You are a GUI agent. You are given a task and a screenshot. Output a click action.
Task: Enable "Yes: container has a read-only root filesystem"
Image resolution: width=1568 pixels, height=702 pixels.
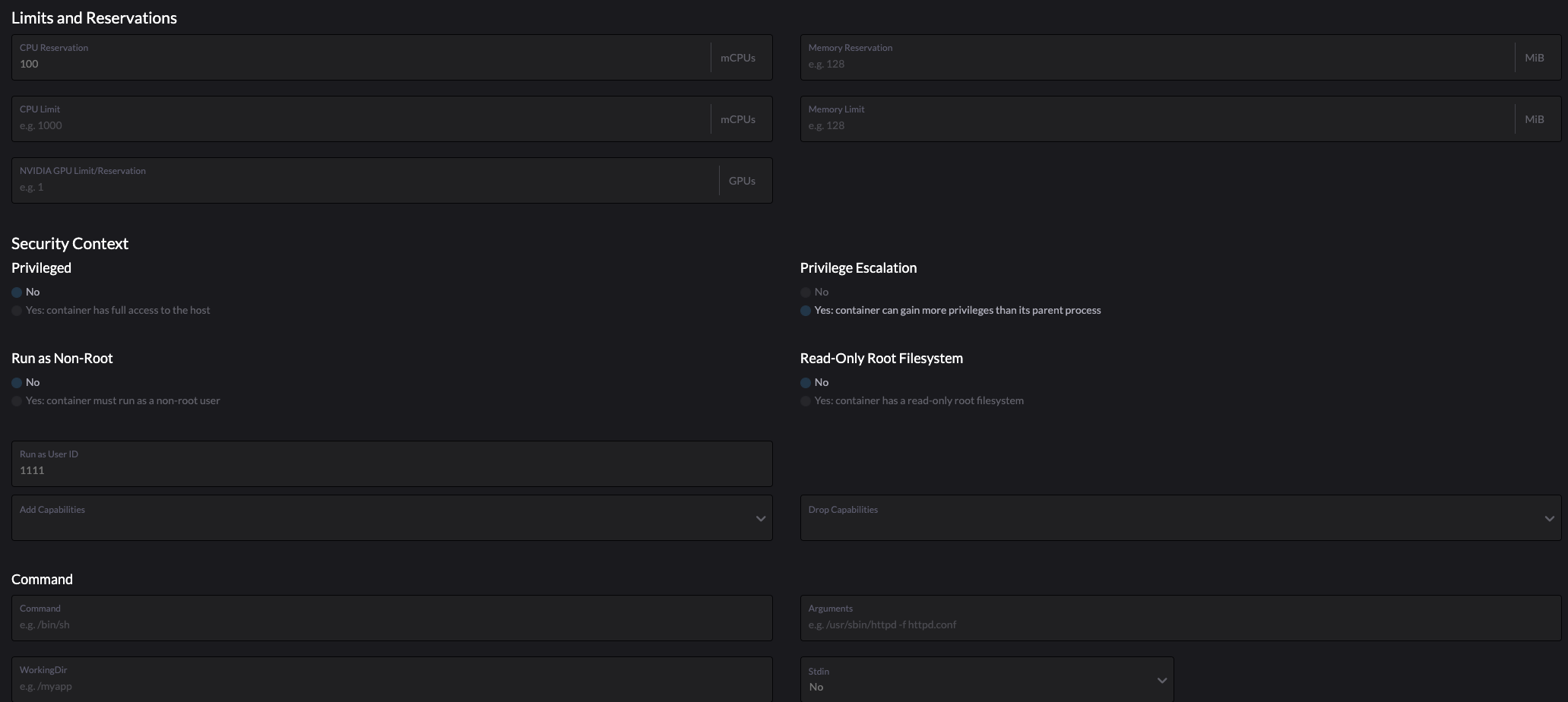tap(805, 401)
